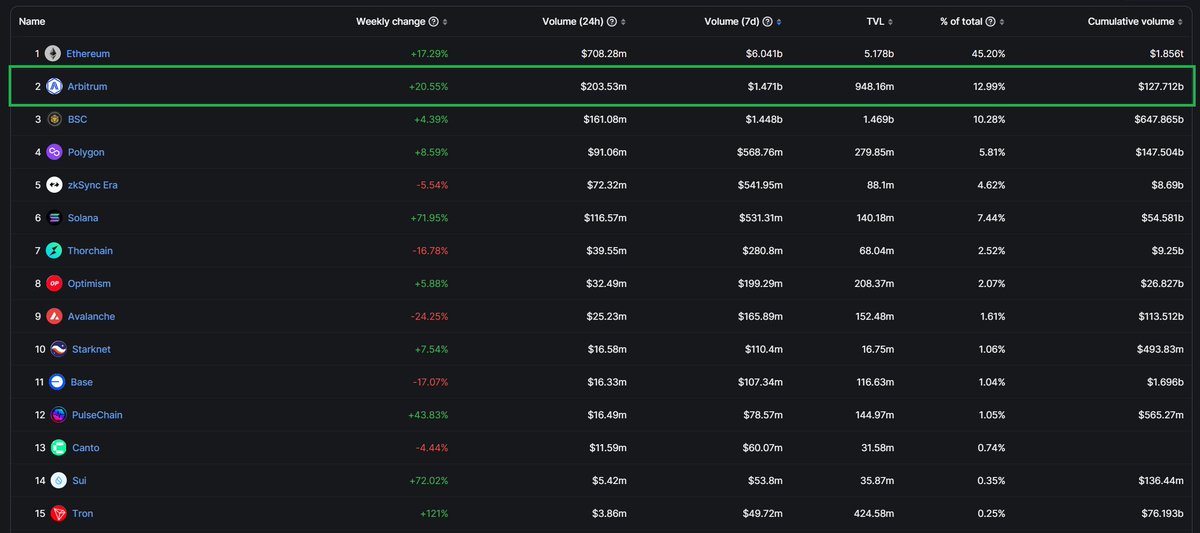Open the Polygon chain link
Screen dimensions: 1200x533
click(86, 152)
